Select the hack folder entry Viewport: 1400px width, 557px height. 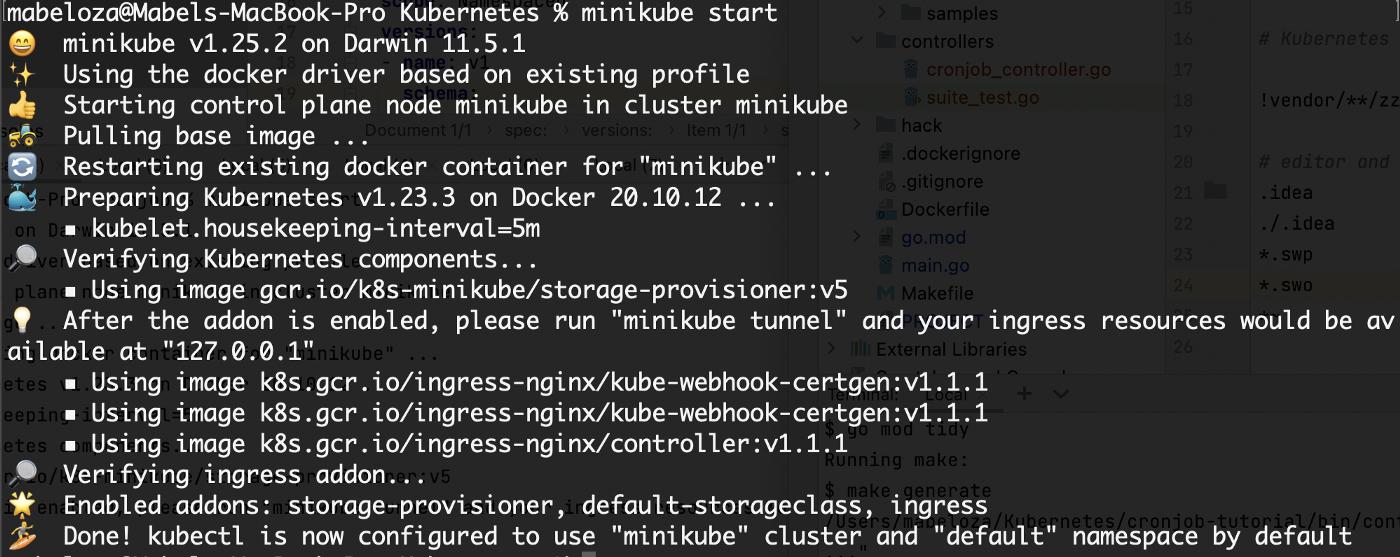coord(921,126)
